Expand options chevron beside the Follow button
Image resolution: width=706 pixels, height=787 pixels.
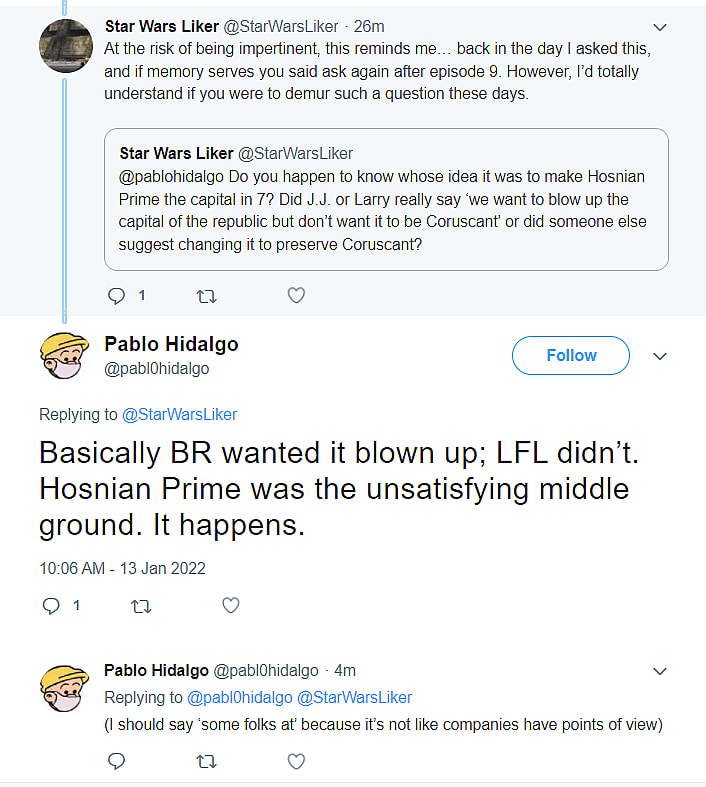point(660,356)
